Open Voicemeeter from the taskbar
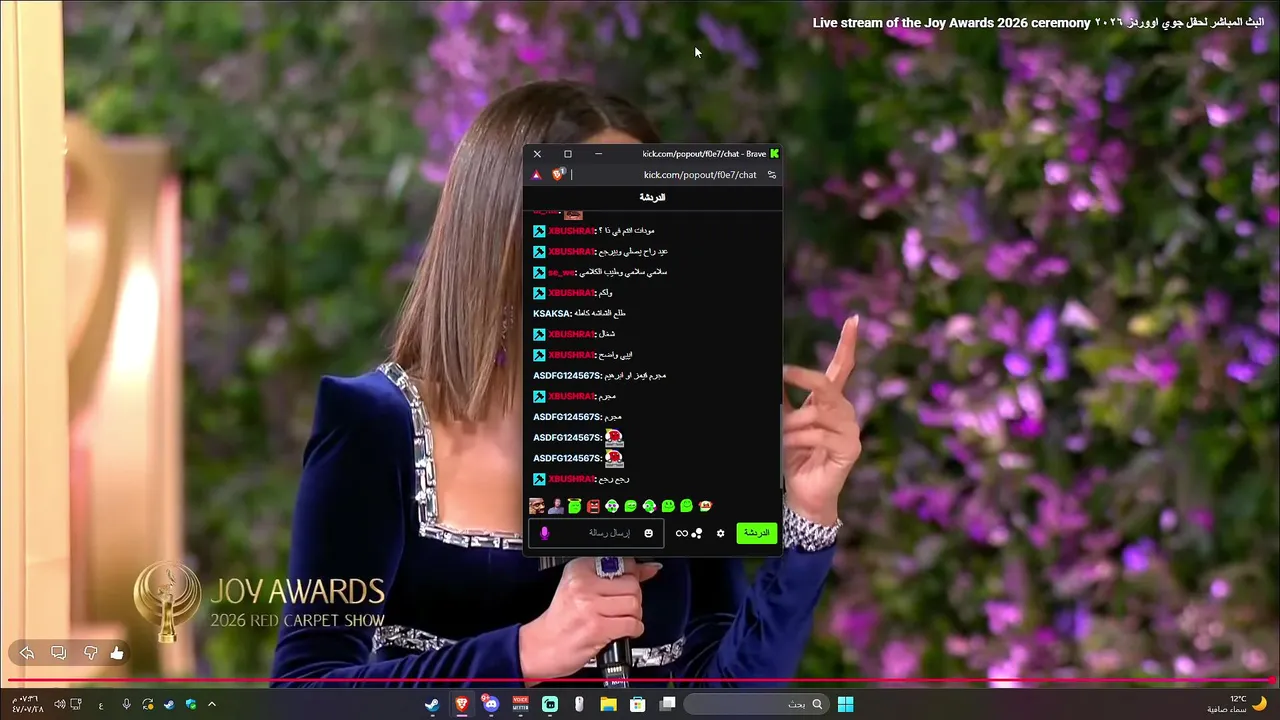This screenshot has width=1280, height=720. pyautogui.click(x=520, y=704)
